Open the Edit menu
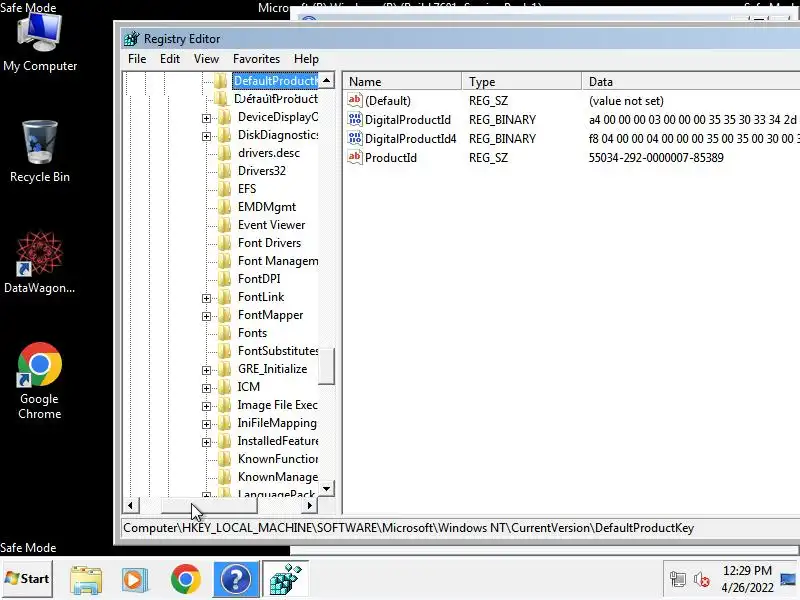 click(169, 59)
